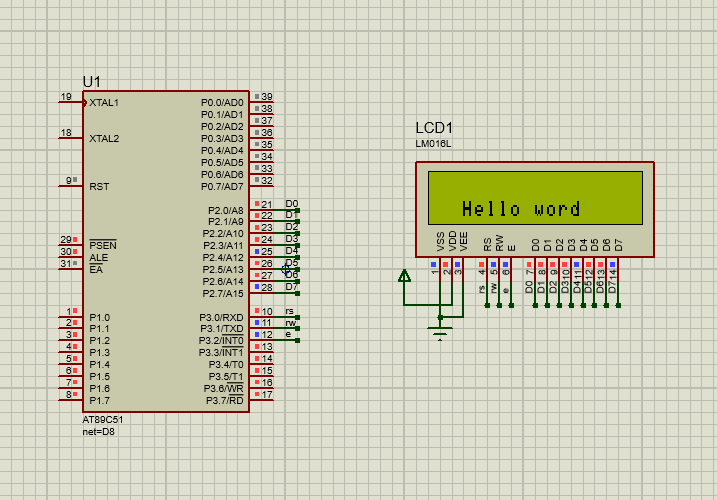Select the LCD1 reference label
The width and height of the screenshot is (717, 500).
(x=434, y=128)
